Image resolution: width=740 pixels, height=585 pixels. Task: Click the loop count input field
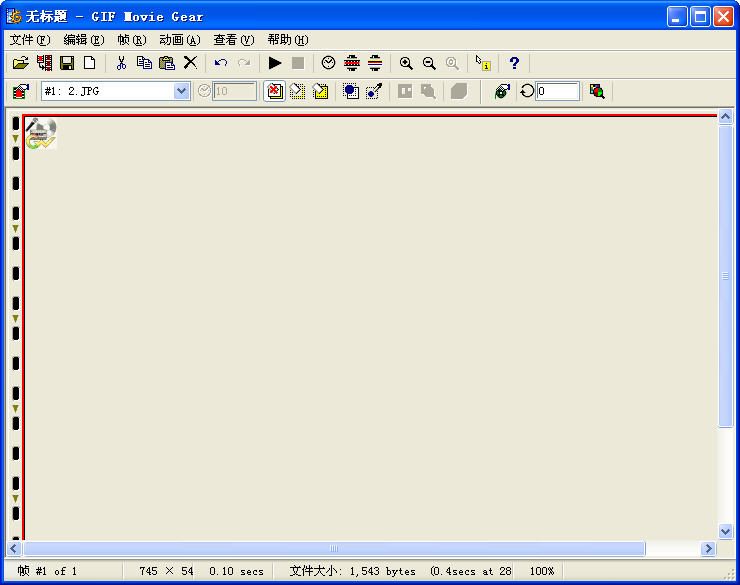pos(557,91)
